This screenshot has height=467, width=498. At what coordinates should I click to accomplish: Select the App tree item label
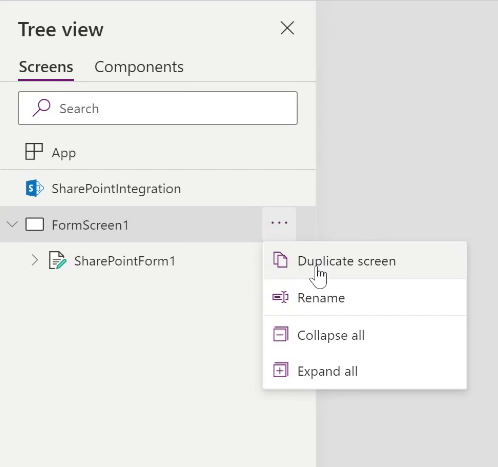click(64, 153)
